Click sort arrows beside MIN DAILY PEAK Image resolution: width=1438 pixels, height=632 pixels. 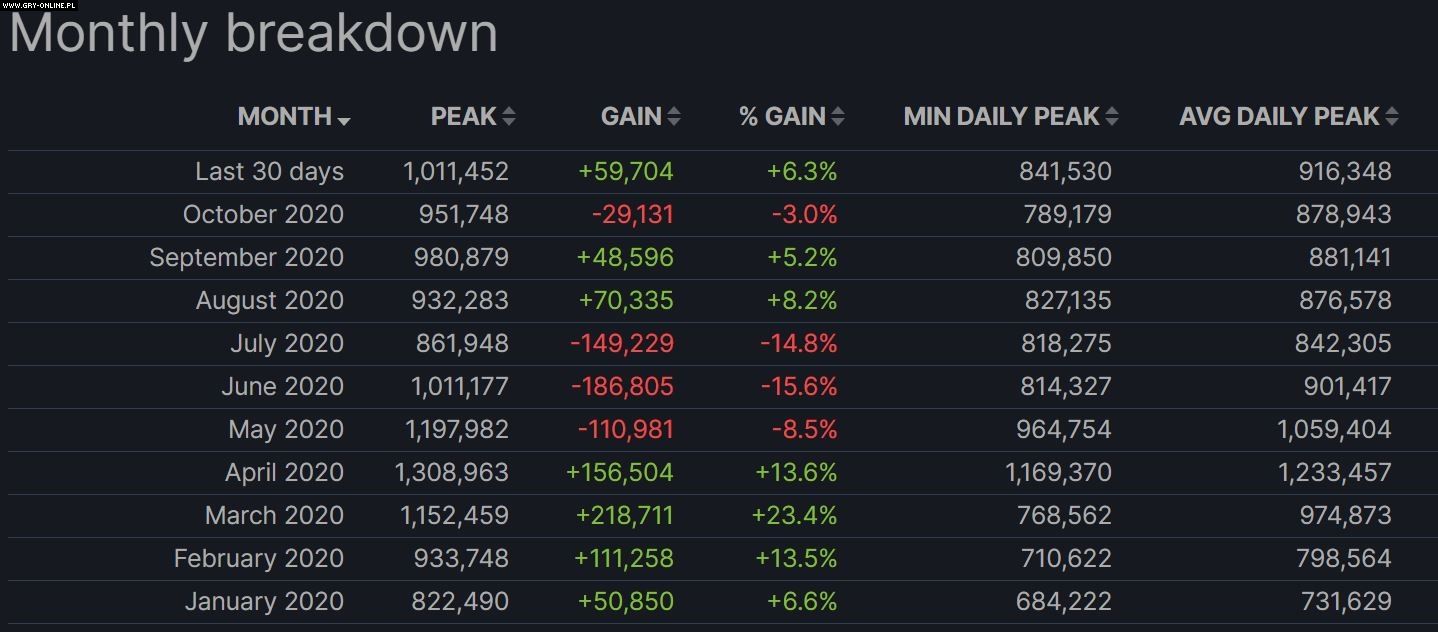coord(1112,117)
